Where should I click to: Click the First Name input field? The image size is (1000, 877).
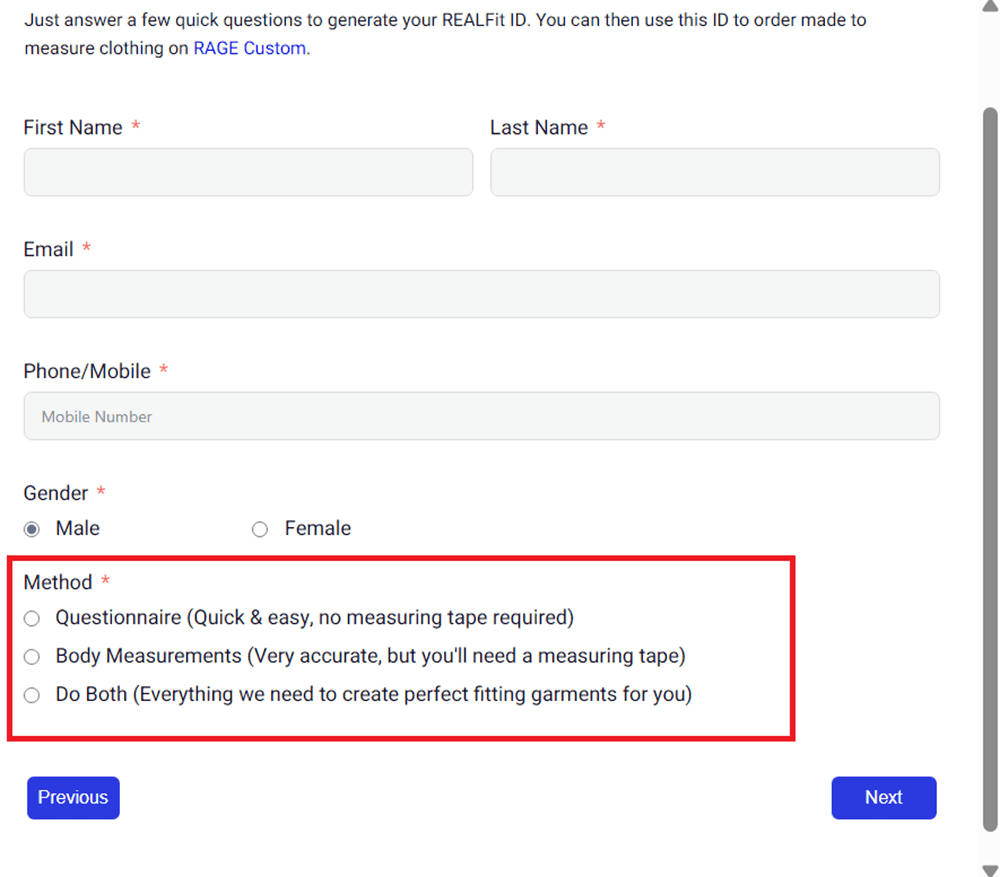coord(248,172)
